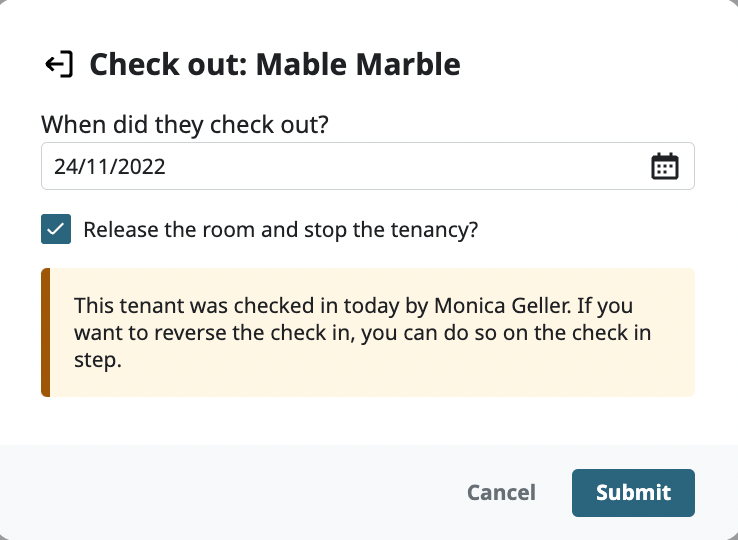Viewport: 738px width, 540px height.
Task: Cancel the check-out dialog
Action: coord(501,492)
